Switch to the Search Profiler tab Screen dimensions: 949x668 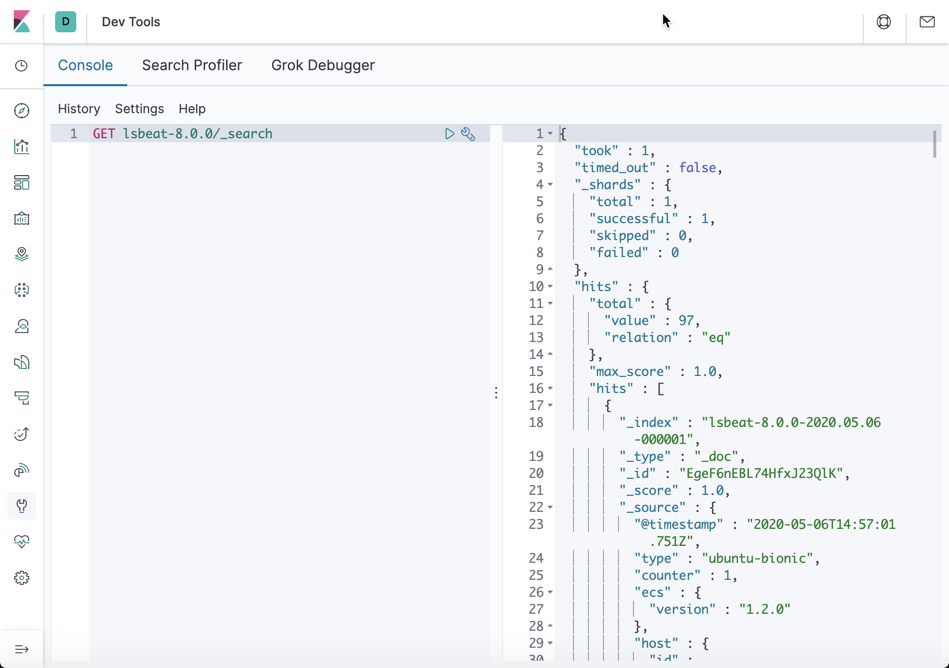[192, 65]
